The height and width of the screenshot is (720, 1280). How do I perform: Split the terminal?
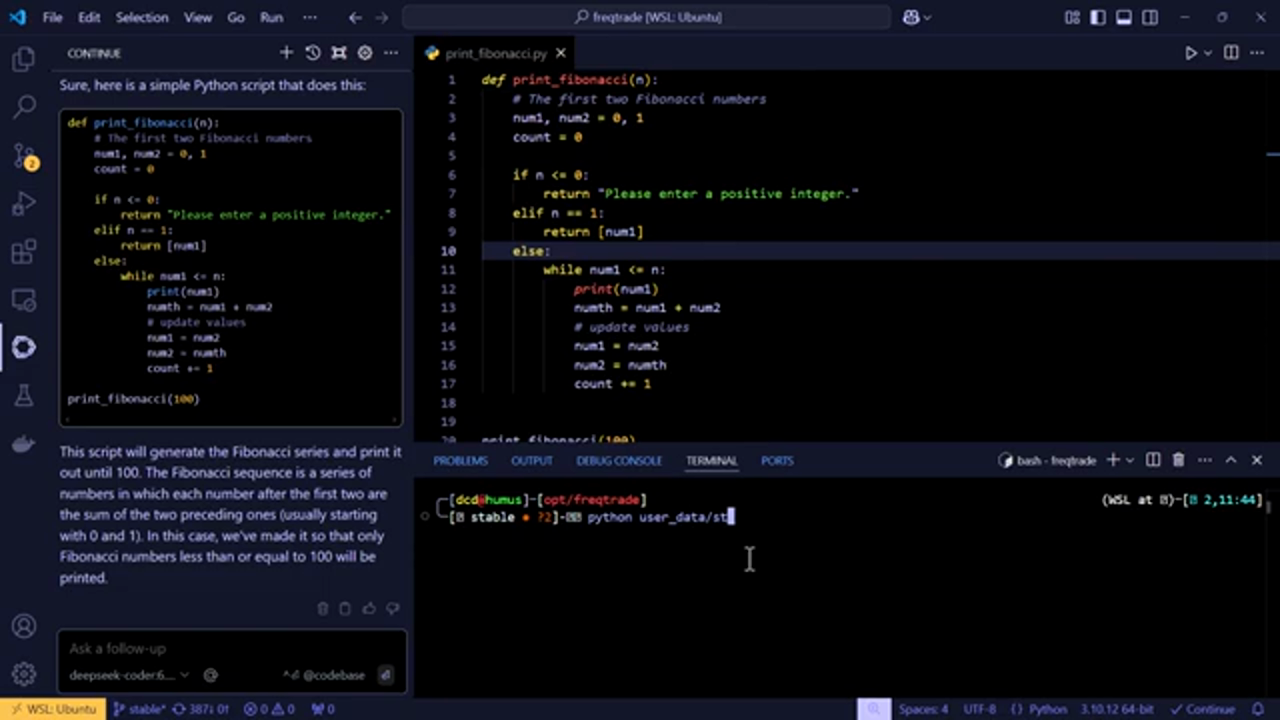[1153, 460]
